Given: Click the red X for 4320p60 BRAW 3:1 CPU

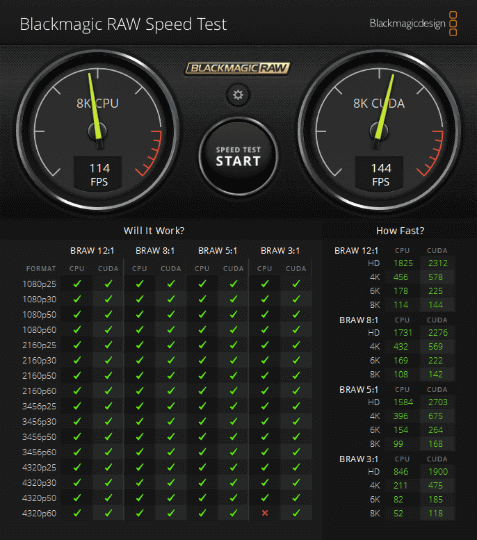Looking at the screenshot, I should pos(265,513).
